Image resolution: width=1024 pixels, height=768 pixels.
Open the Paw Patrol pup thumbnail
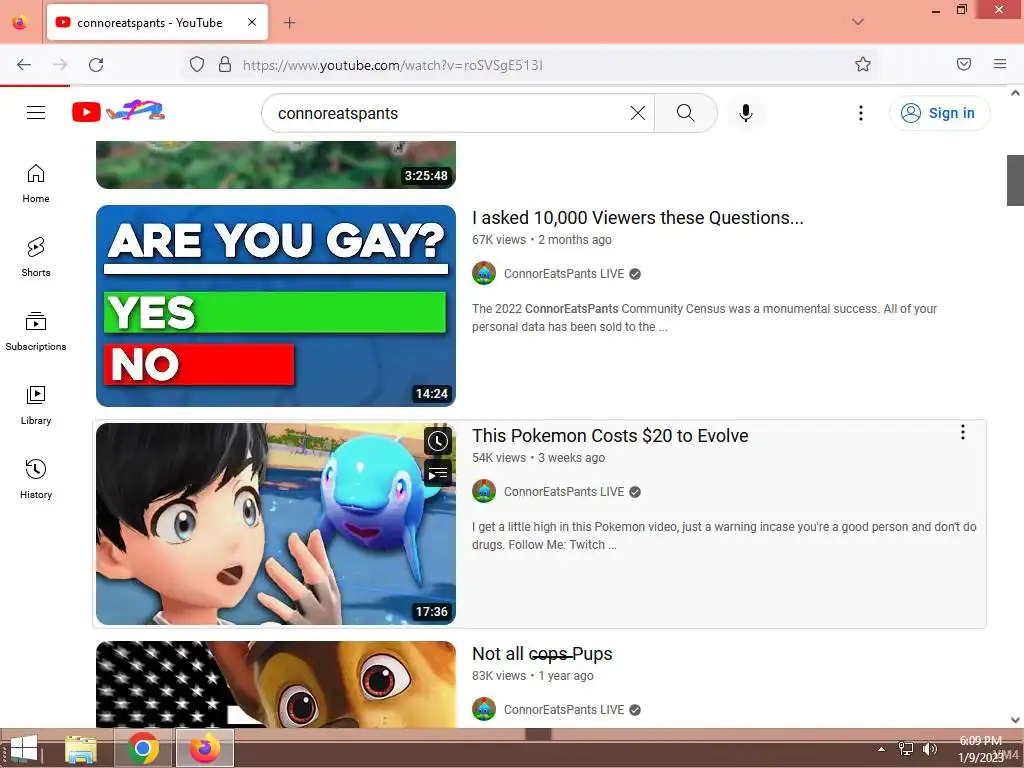click(x=276, y=684)
